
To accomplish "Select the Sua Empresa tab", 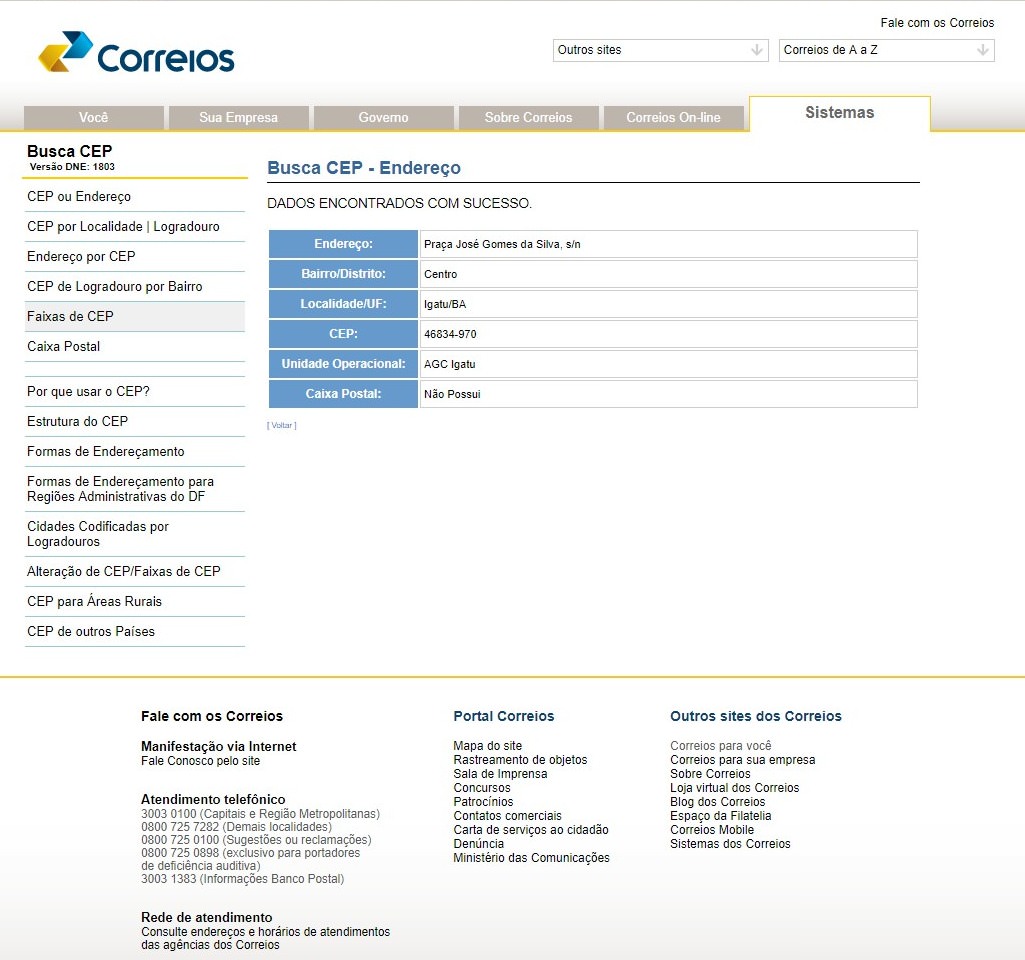I will [238, 118].
